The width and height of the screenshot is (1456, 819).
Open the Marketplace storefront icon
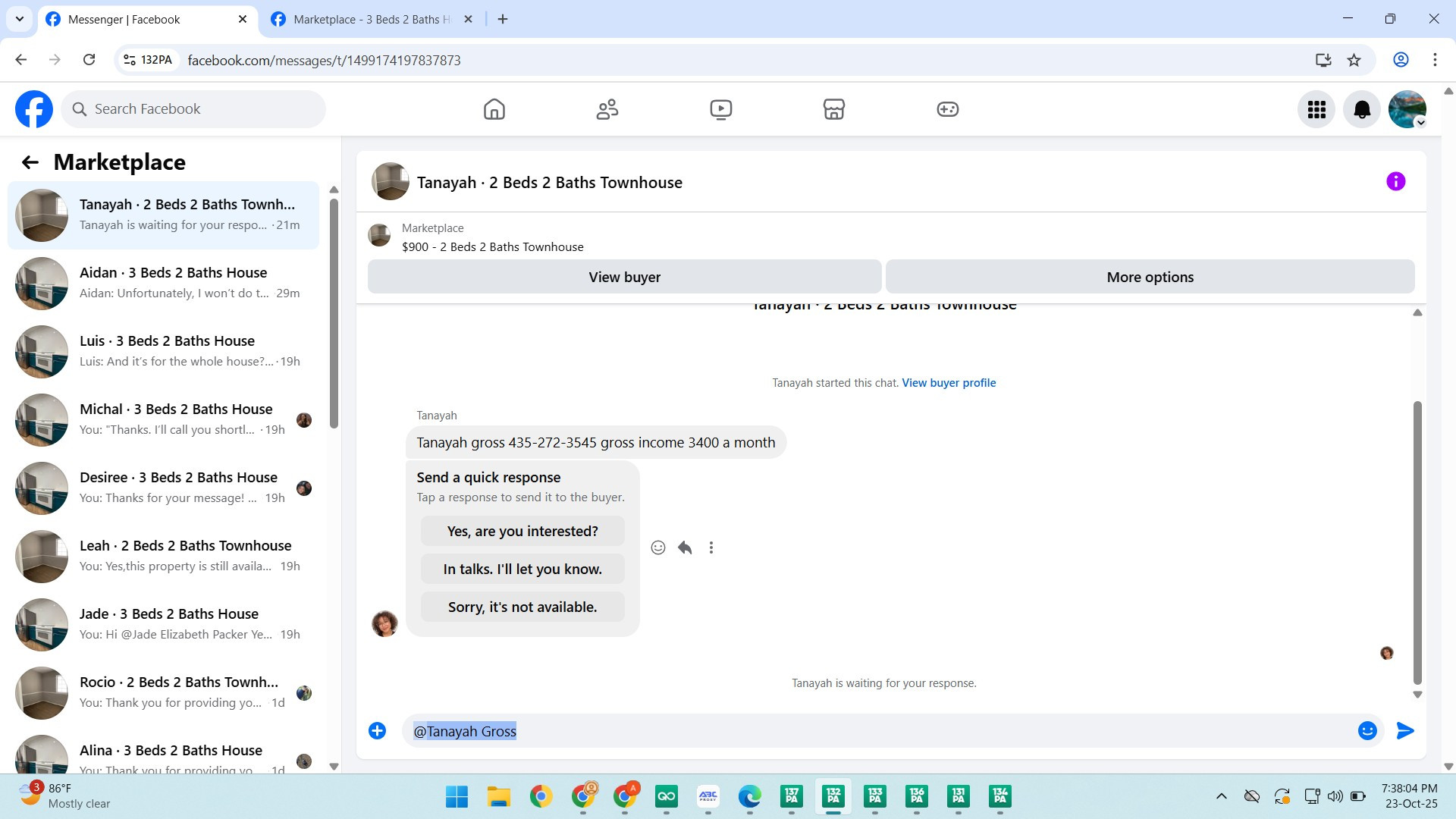[833, 109]
